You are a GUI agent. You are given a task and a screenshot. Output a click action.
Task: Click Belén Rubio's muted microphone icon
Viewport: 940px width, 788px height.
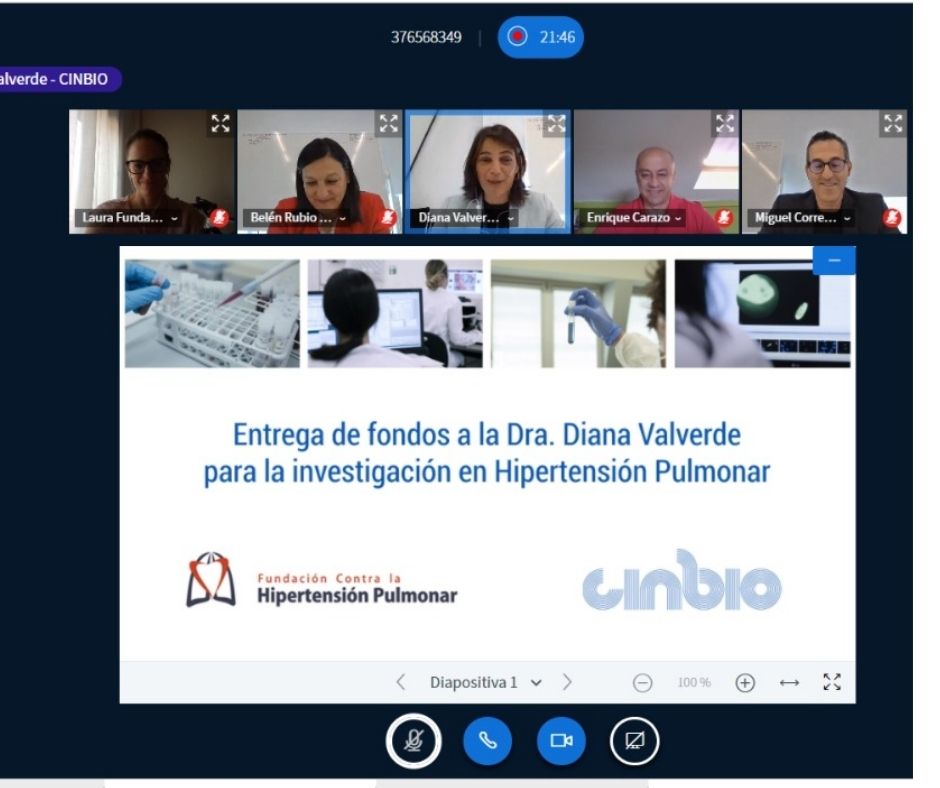tap(388, 218)
